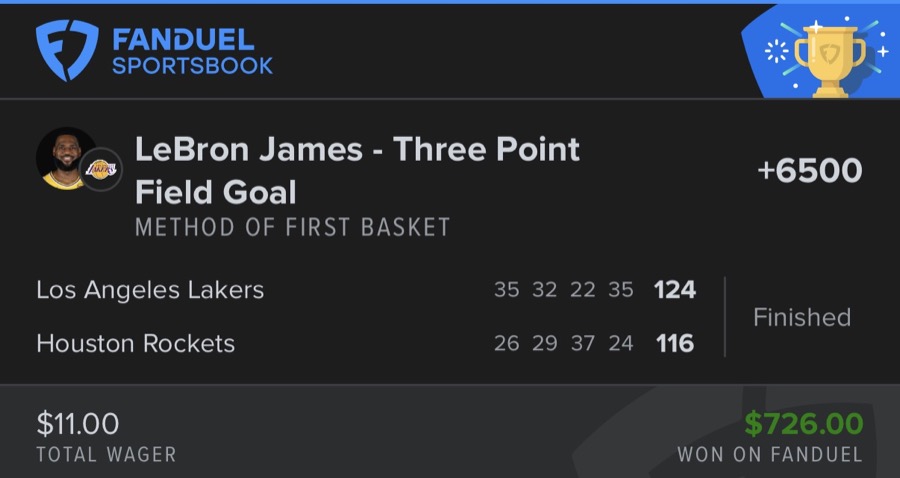Tap the +6500 odds value
900x478 pixels.
[x=809, y=170]
